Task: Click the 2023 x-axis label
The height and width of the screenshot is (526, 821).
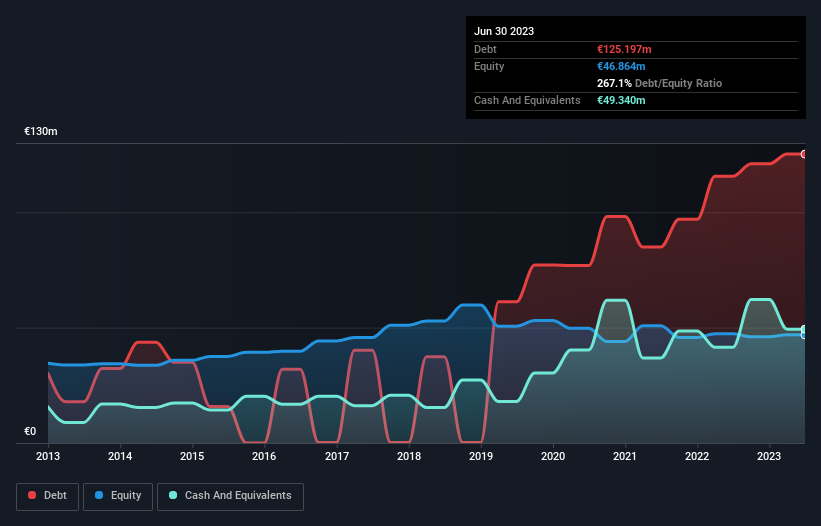Action: tap(769, 456)
